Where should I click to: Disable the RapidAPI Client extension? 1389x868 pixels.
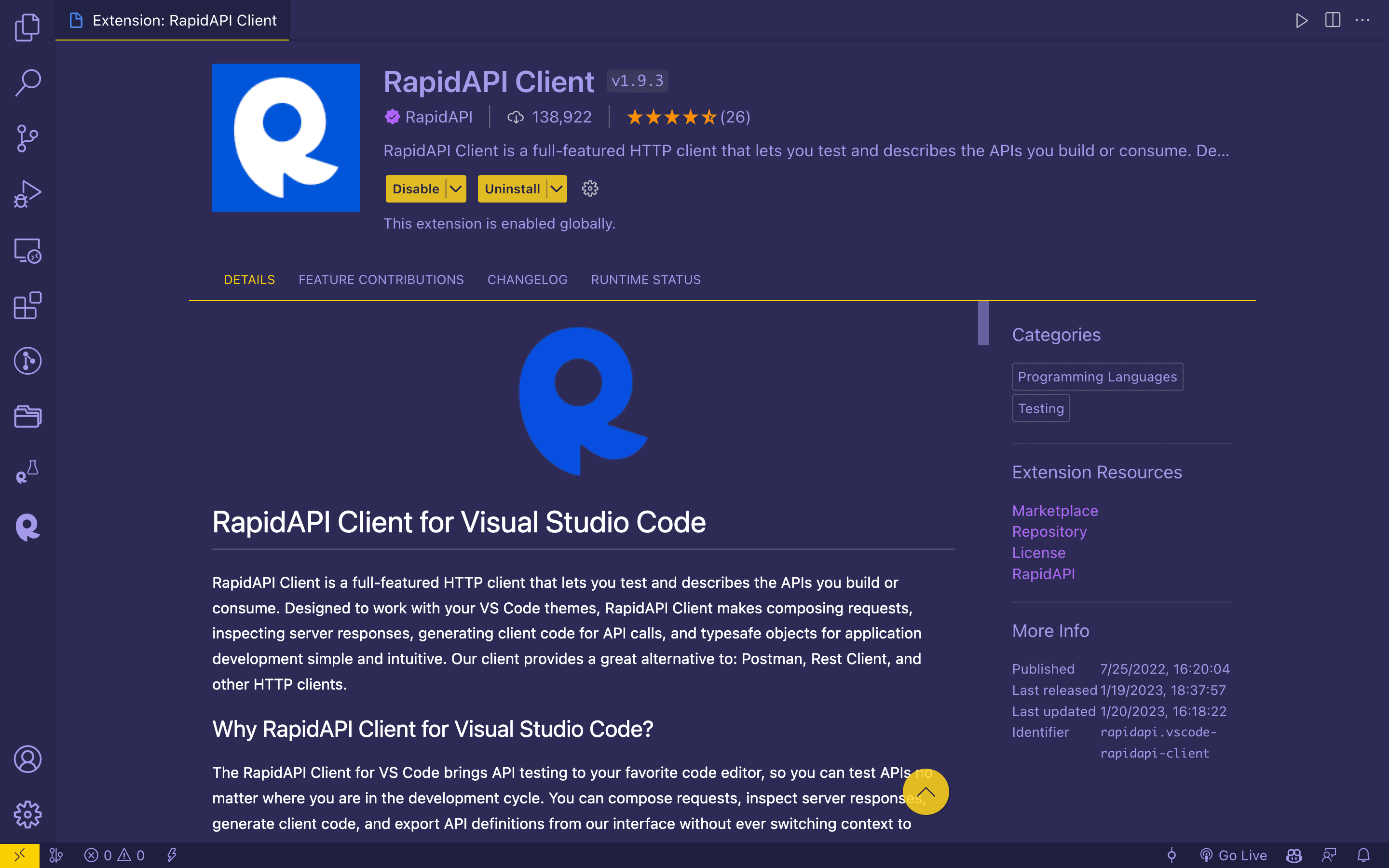[414, 189]
